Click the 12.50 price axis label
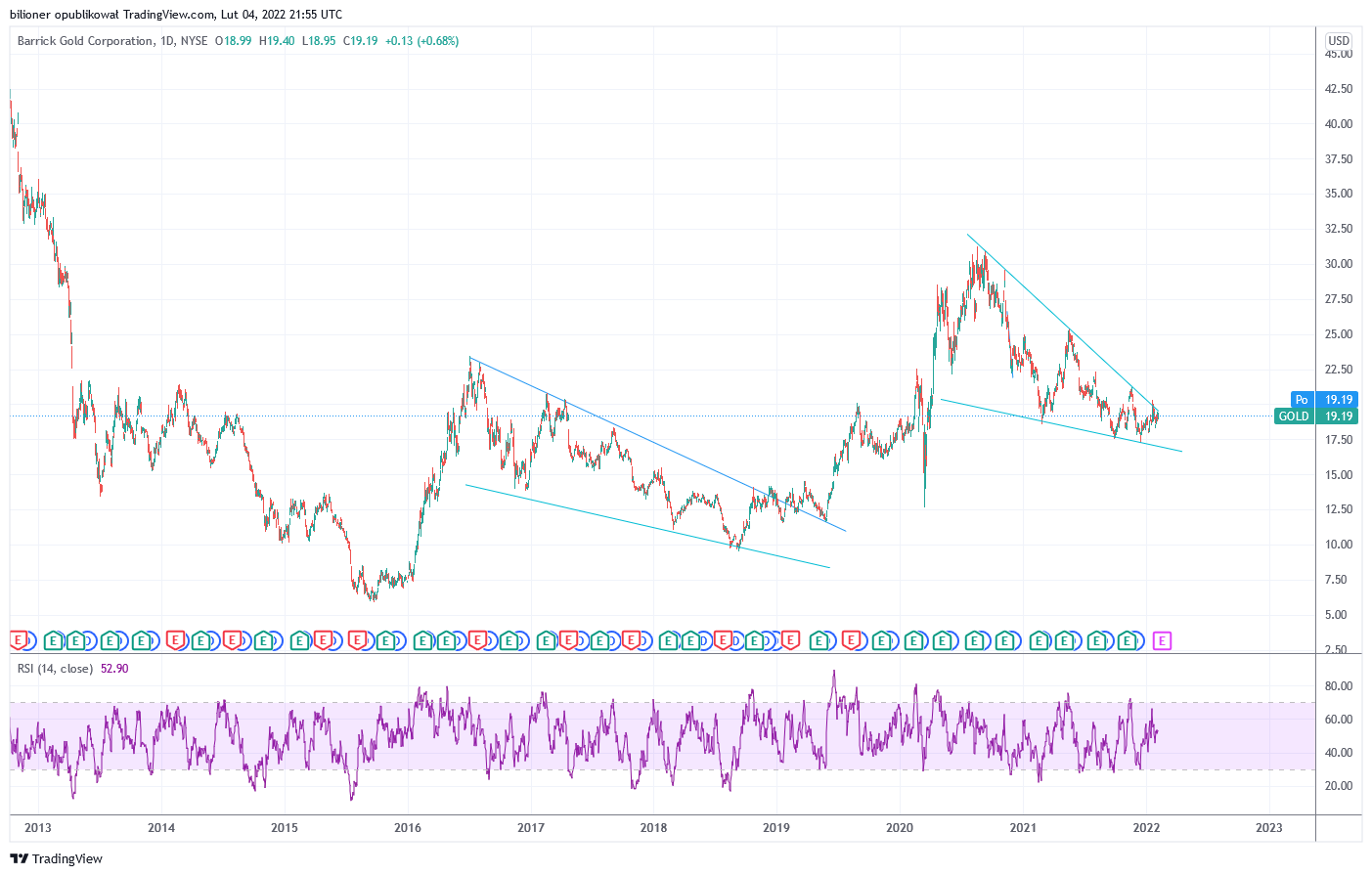 1339,509
